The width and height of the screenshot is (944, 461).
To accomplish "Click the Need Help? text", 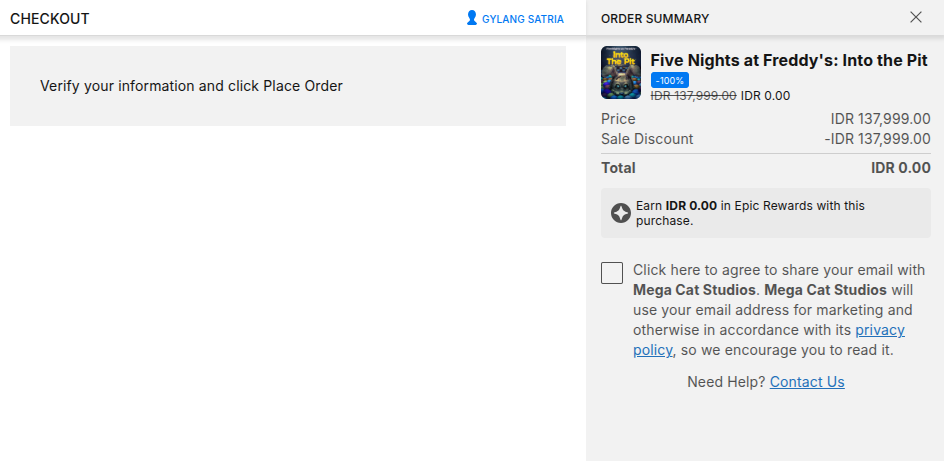I will [726, 382].
